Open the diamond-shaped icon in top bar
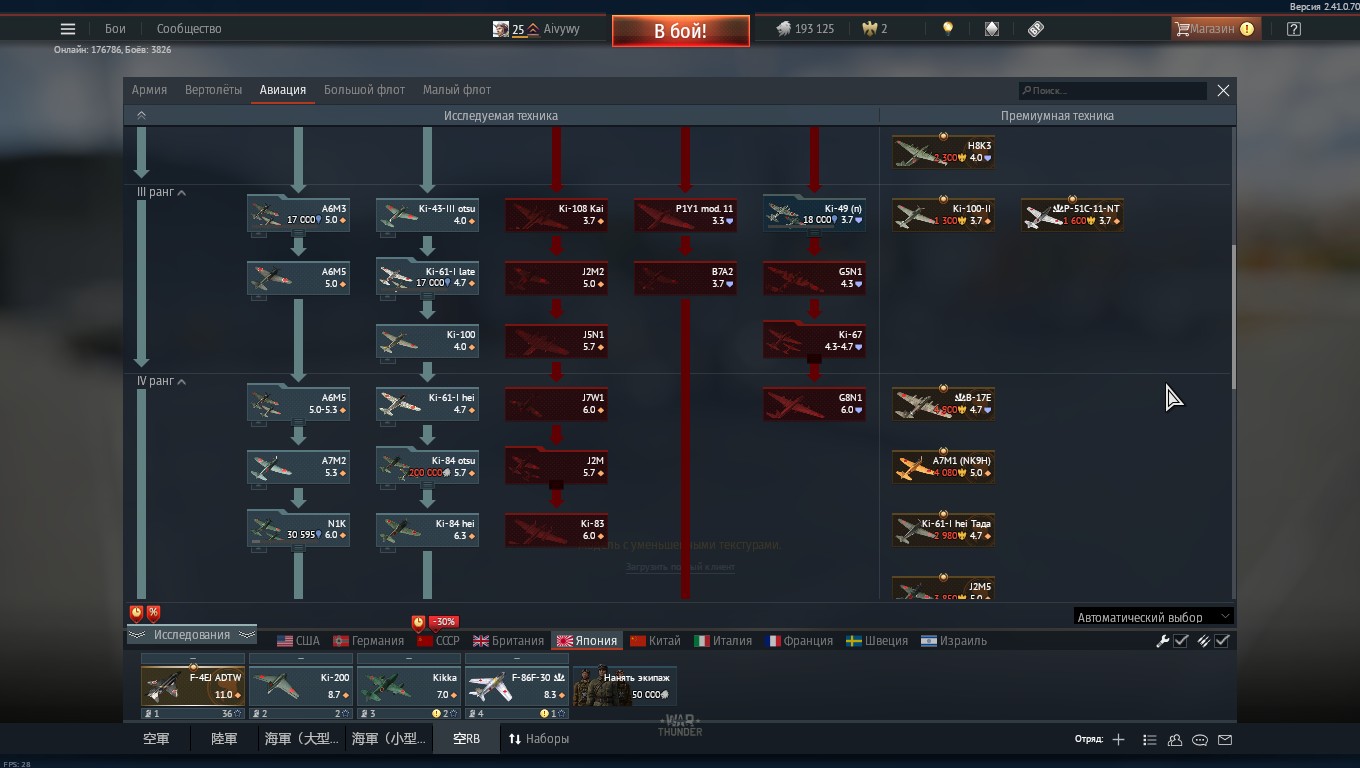 coord(992,29)
